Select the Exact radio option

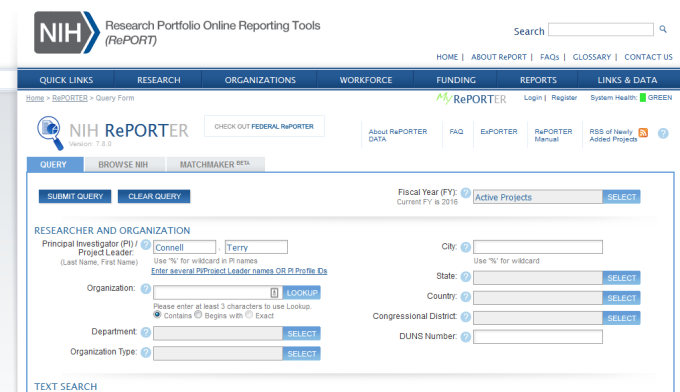[x=249, y=314]
